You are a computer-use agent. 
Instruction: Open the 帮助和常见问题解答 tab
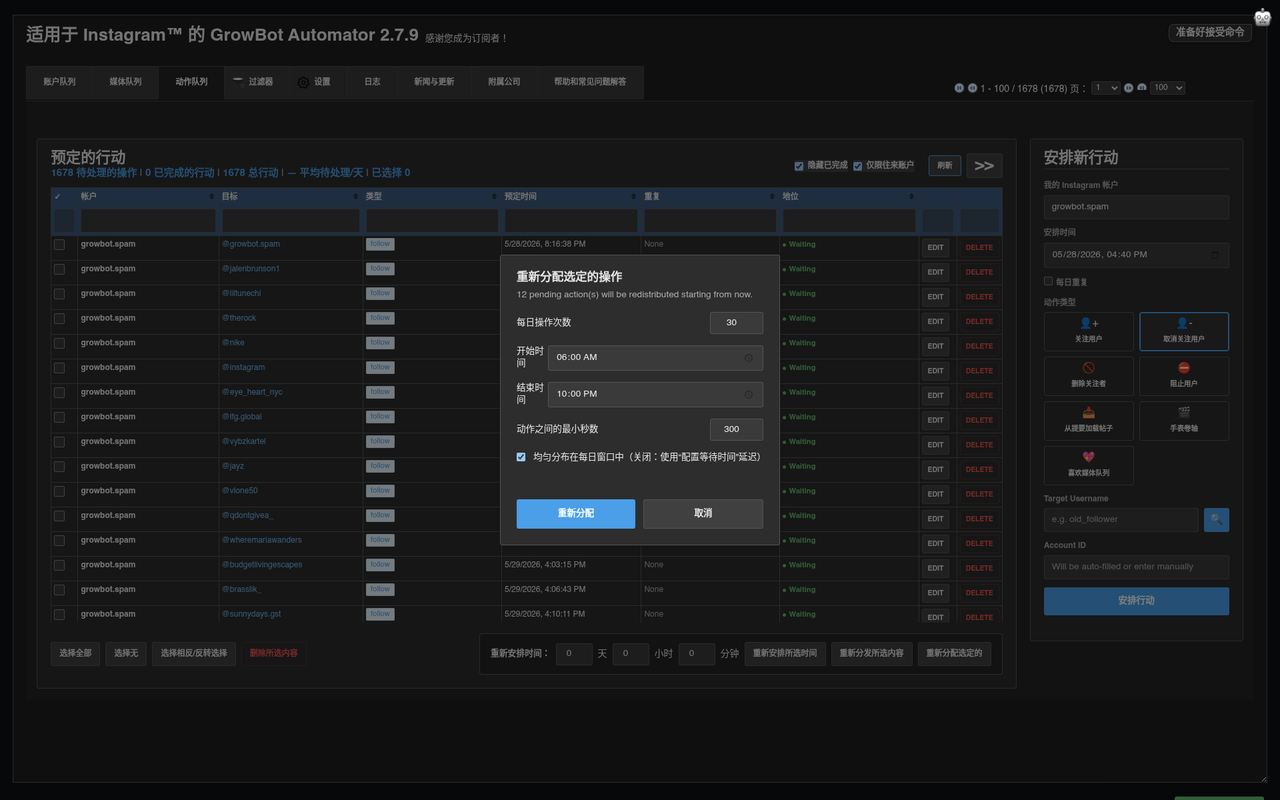(590, 82)
